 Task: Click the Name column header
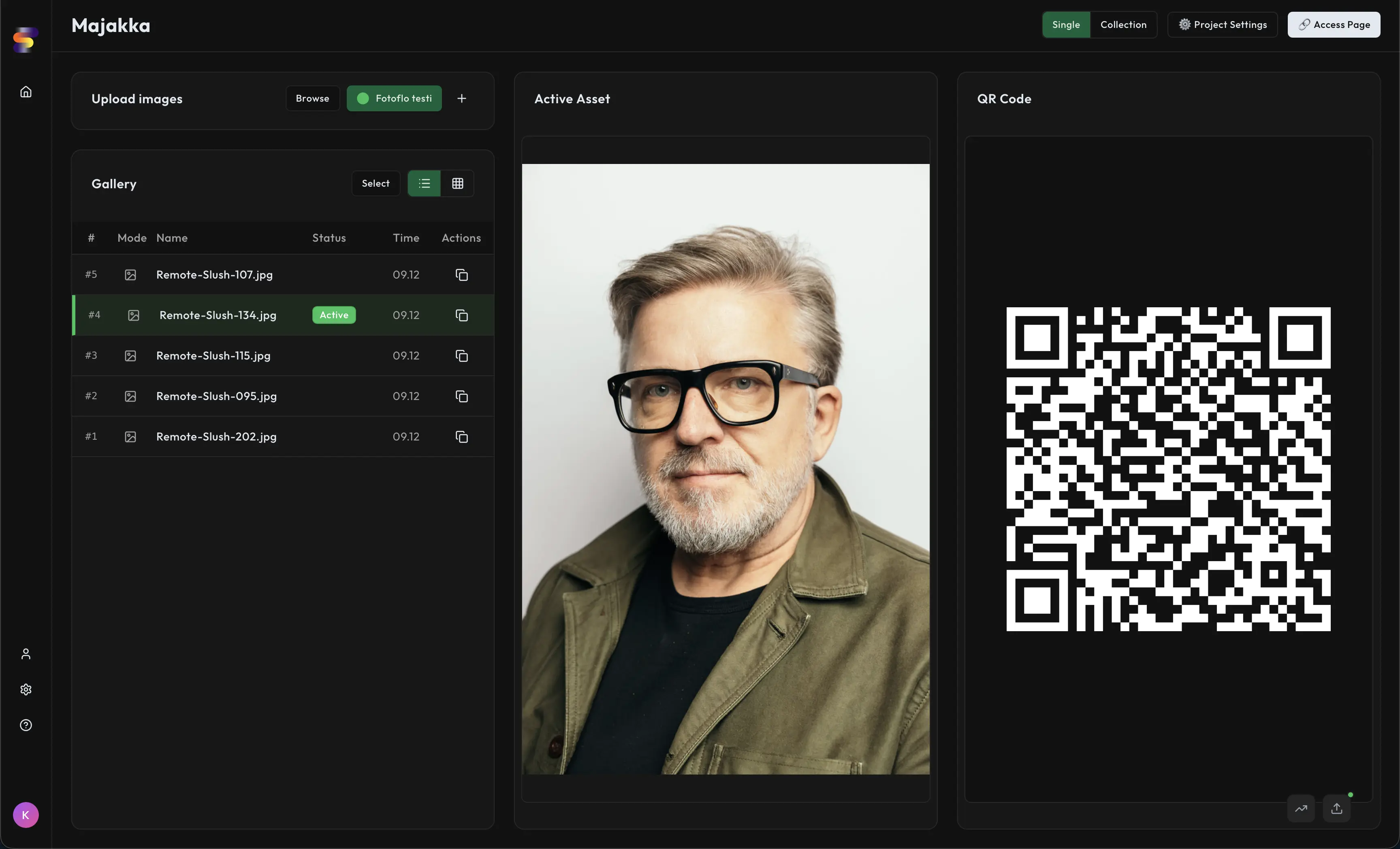(172, 238)
